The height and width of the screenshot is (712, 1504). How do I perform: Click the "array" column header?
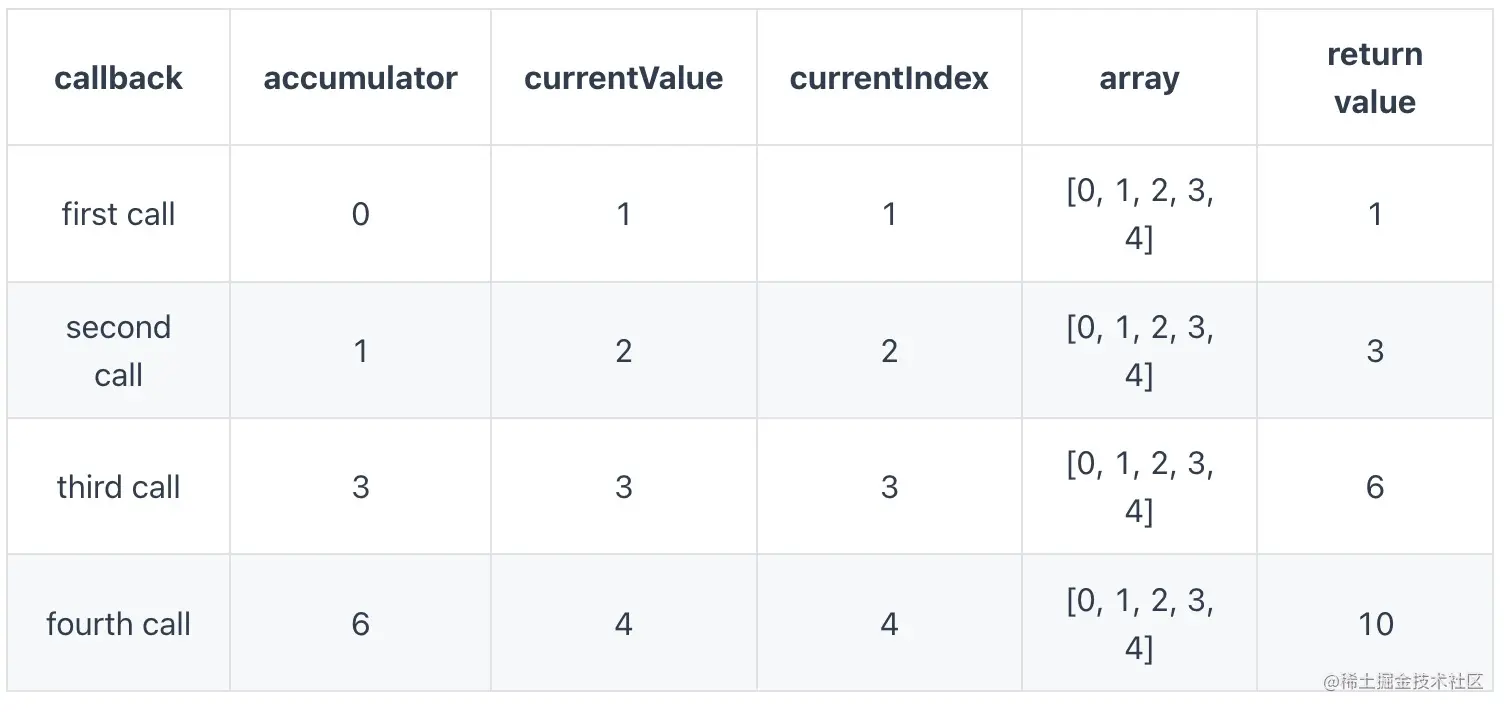tap(1139, 78)
